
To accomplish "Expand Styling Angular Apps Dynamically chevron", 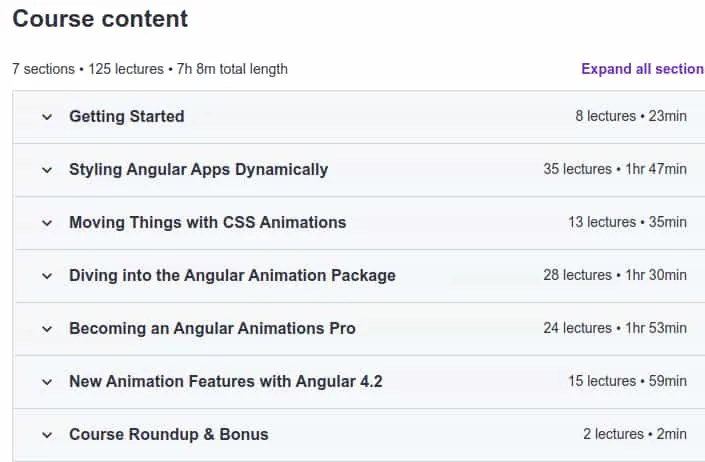I will pos(47,170).
